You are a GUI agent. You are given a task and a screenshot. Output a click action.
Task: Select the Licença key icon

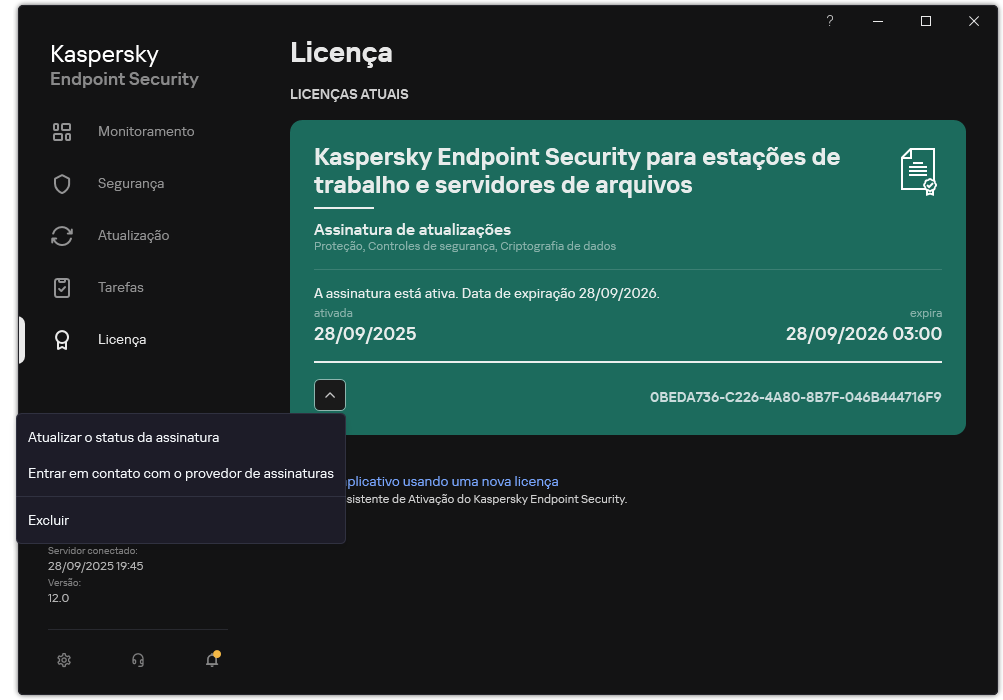point(62,339)
